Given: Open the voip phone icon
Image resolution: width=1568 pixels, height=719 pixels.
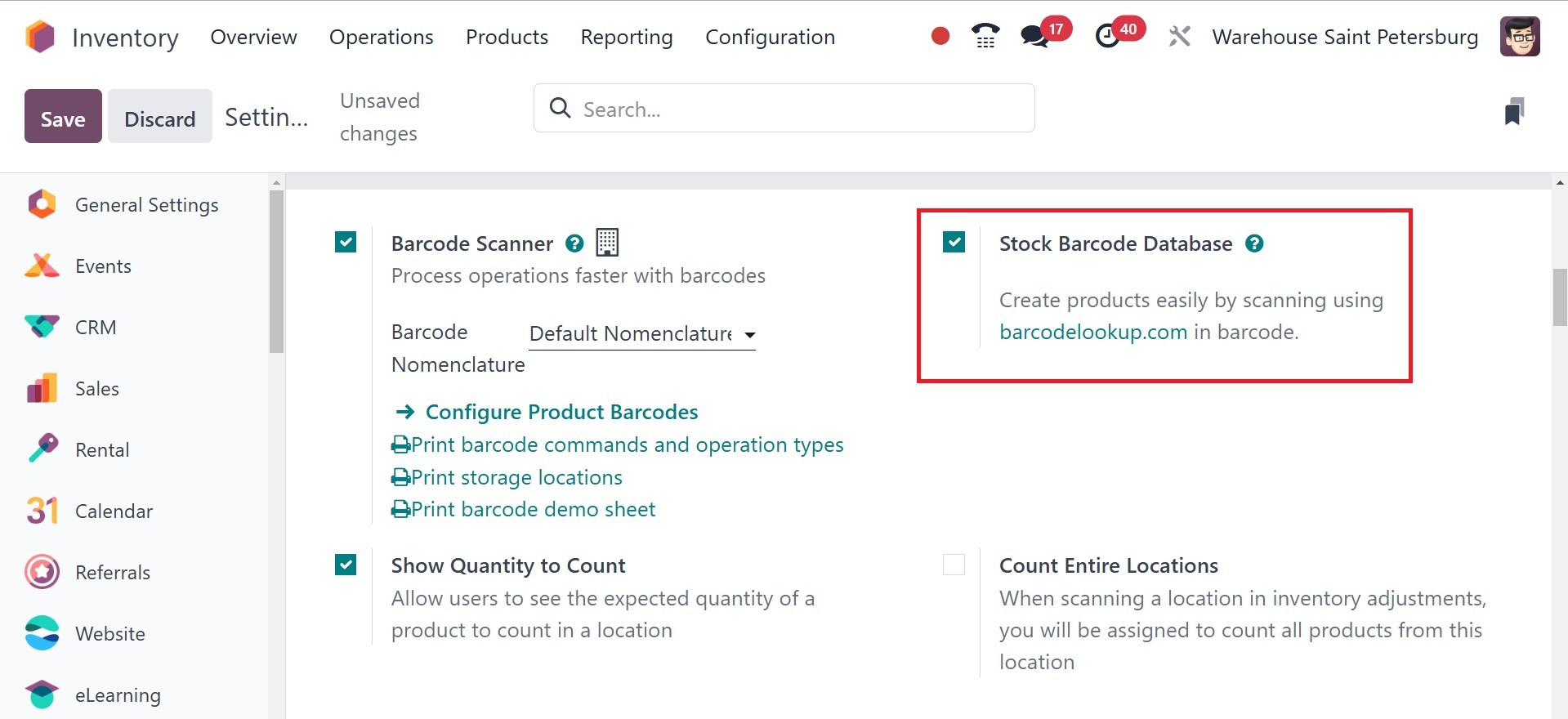Looking at the screenshot, I should tap(985, 36).
